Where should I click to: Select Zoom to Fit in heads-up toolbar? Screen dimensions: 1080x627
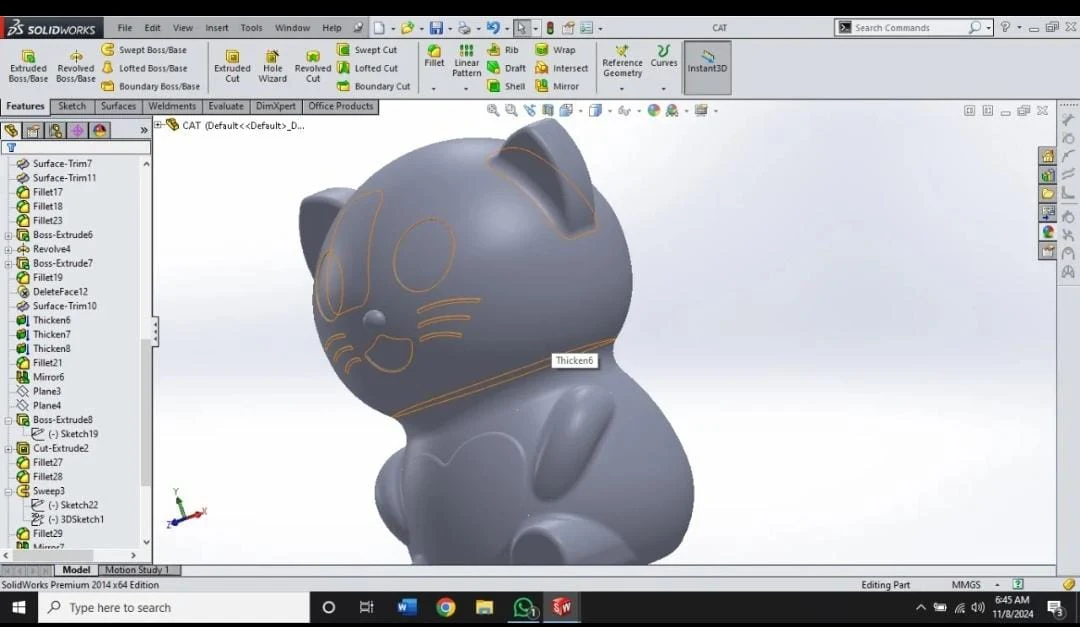coord(491,110)
